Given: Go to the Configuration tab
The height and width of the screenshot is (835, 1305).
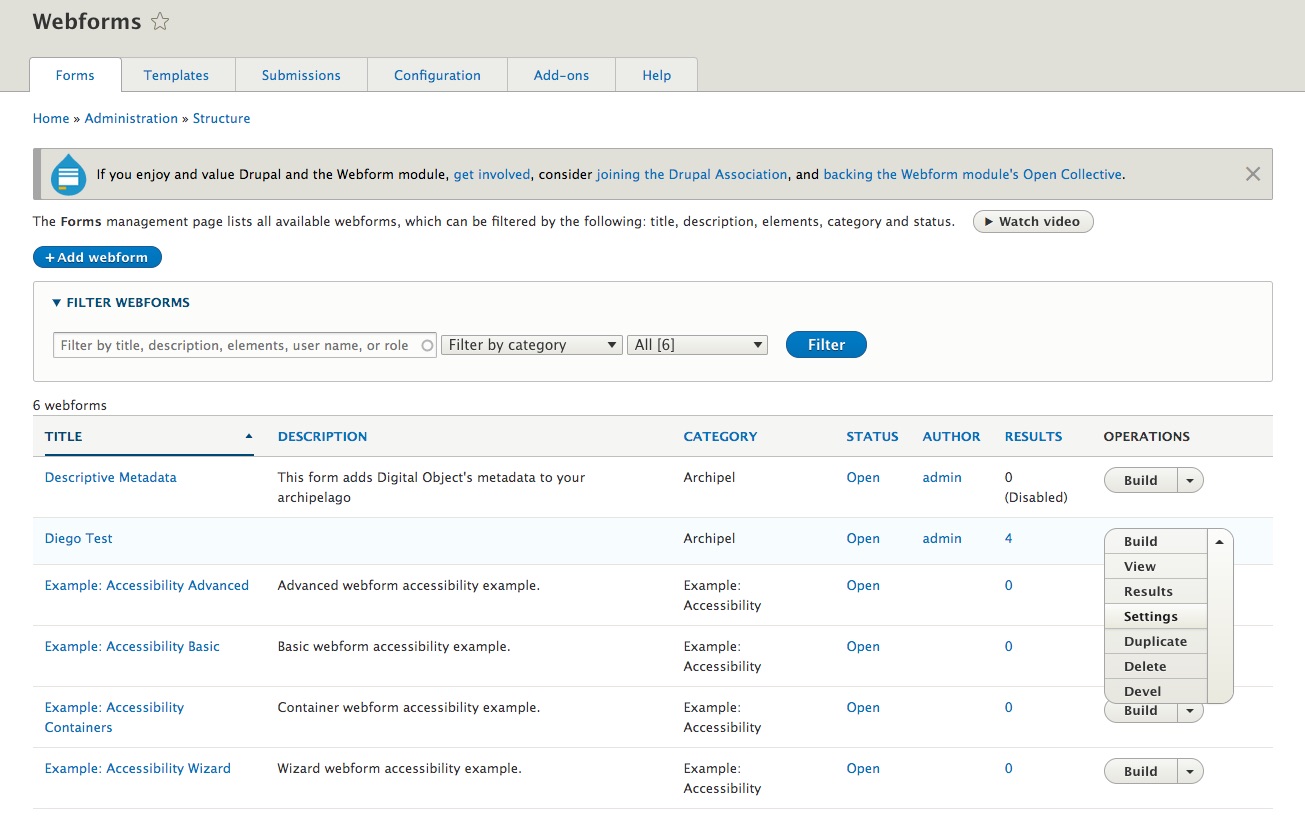Looking at the screenshot, I should pos(437,75).
